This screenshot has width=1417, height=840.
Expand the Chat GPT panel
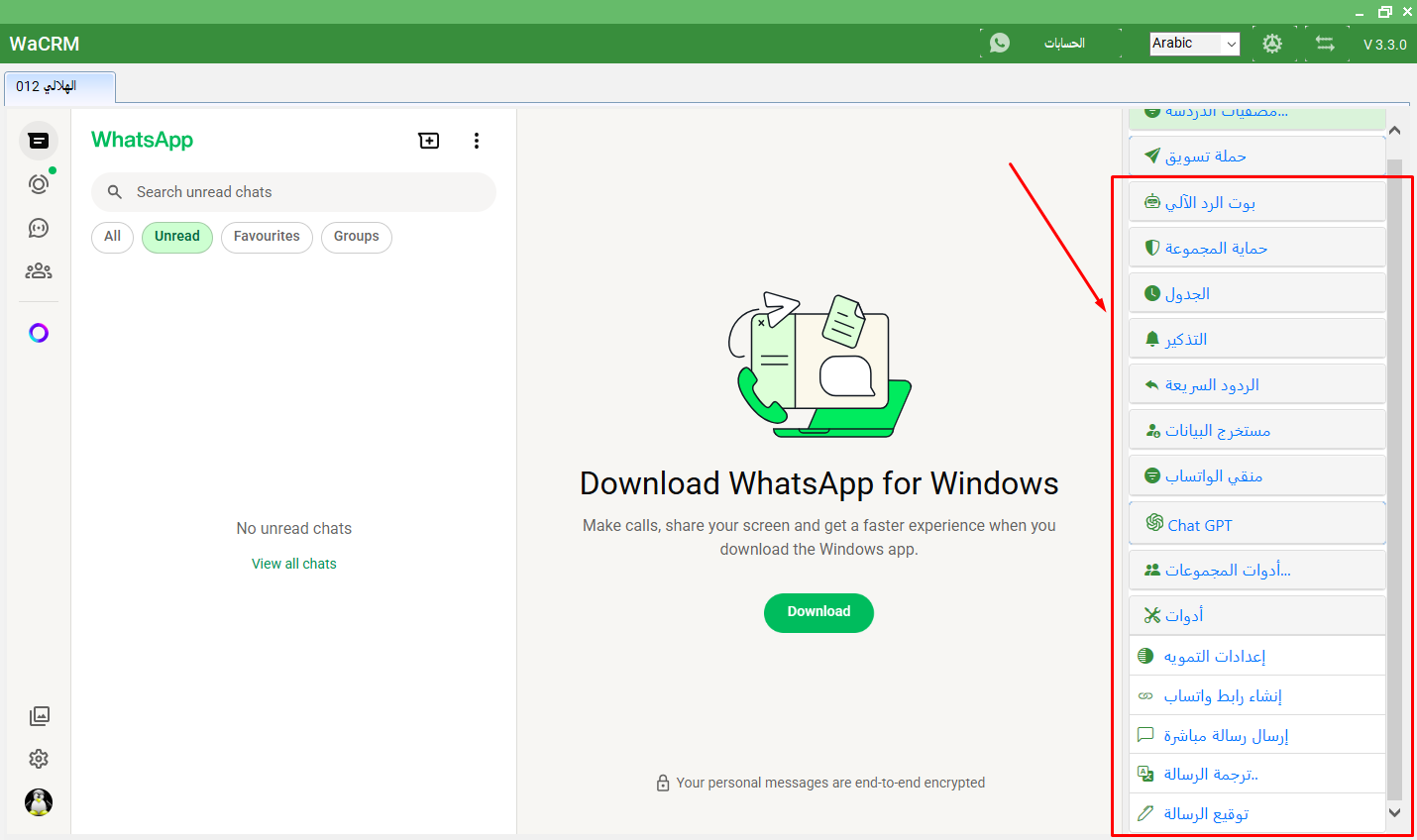click(x=1256, y=524)
